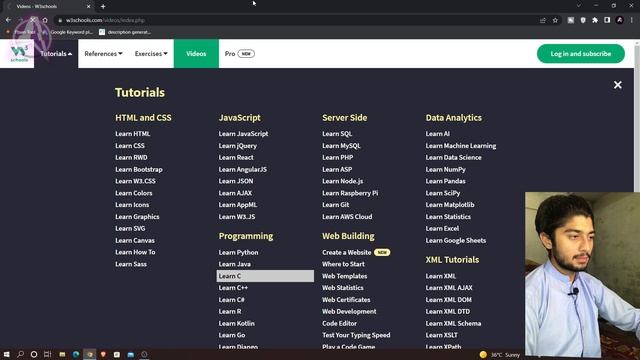The width and height of the screenshot is (640, 360).
Task: Expand the Exercises dropdown
Action: click(151, 53)
